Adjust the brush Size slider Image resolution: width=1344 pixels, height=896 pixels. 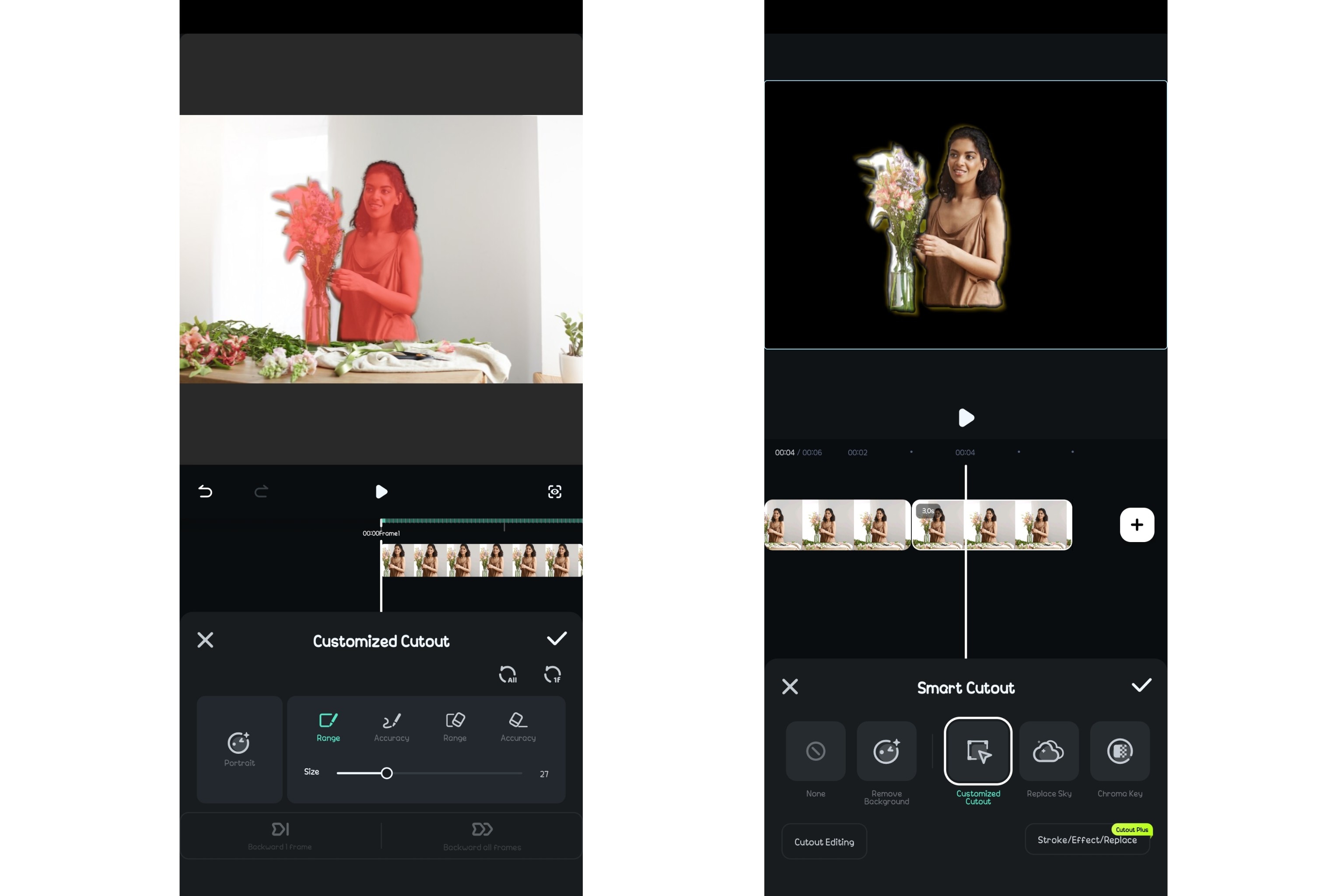(x=387, y=773)
